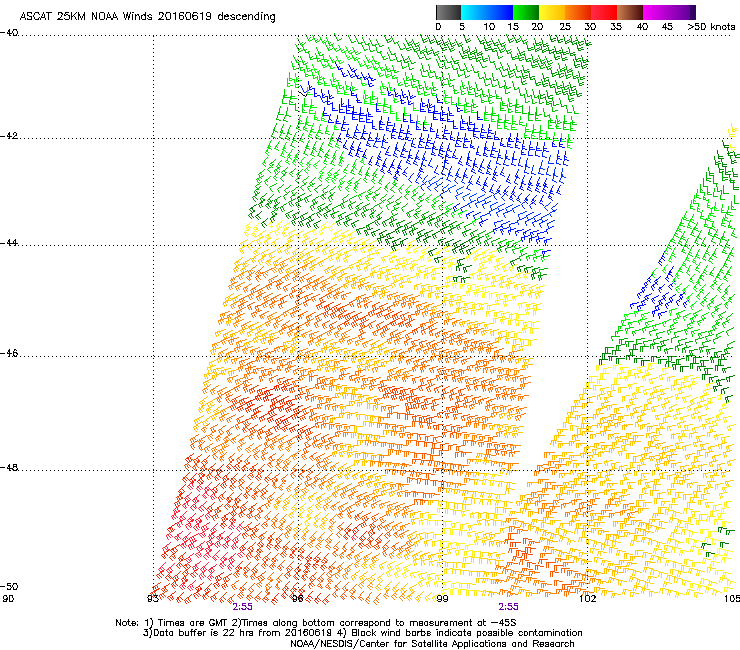The width and height of the screenshot is (740, 650).
Task: Click the cyan 5-10 knots legend swatch
Action: (x=474, y=12)
